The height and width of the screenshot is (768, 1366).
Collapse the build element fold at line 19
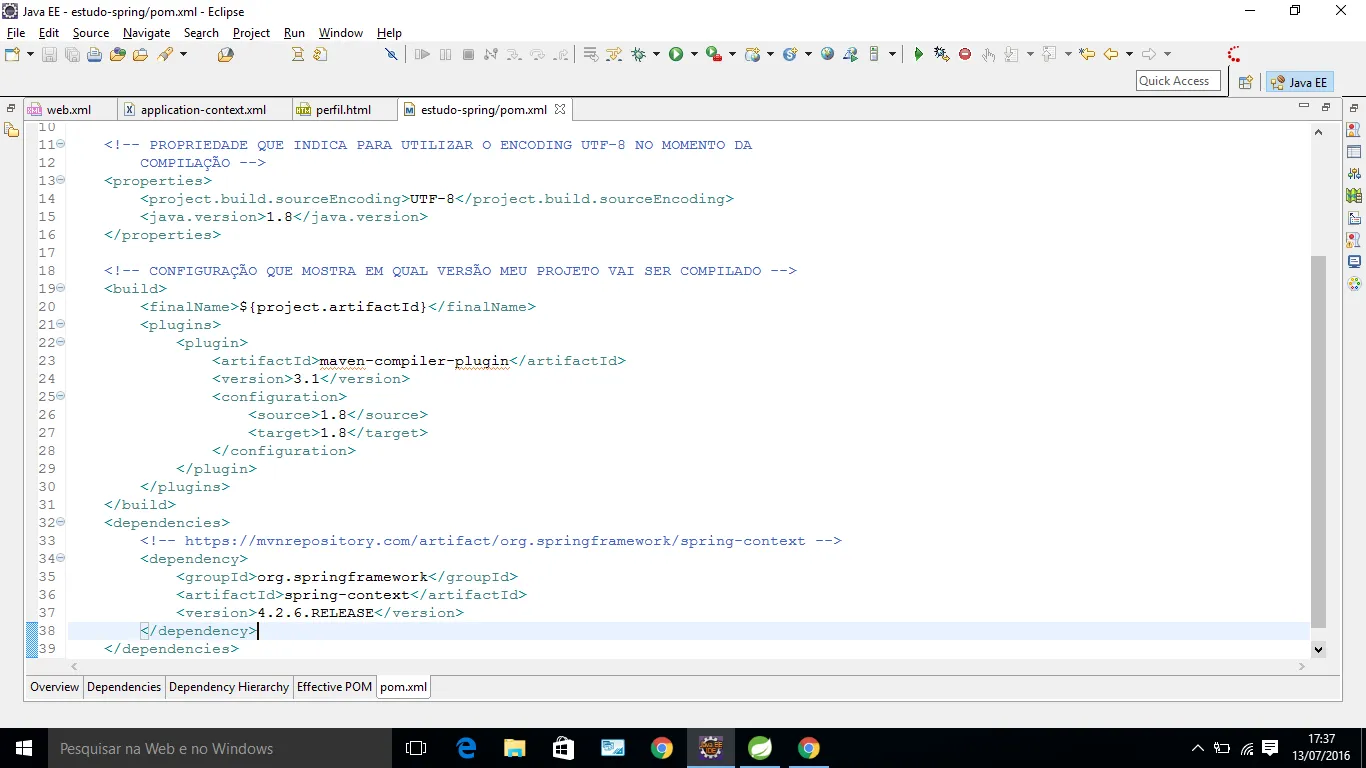point(61,288)
